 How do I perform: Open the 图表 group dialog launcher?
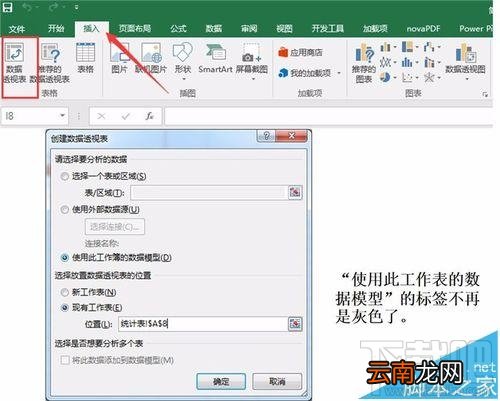pos(485,95)
